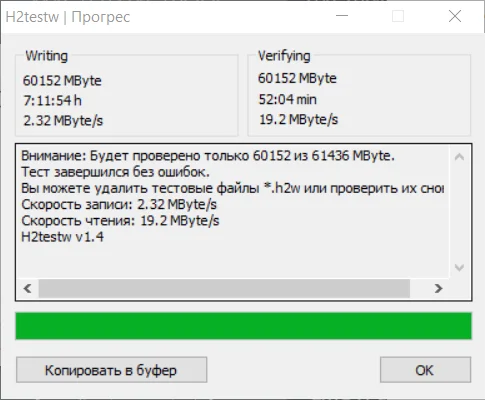The image size is (485, 400).
Task: Click the Verifying 19.2 MByte/s speed value
Action: [298, 119]
